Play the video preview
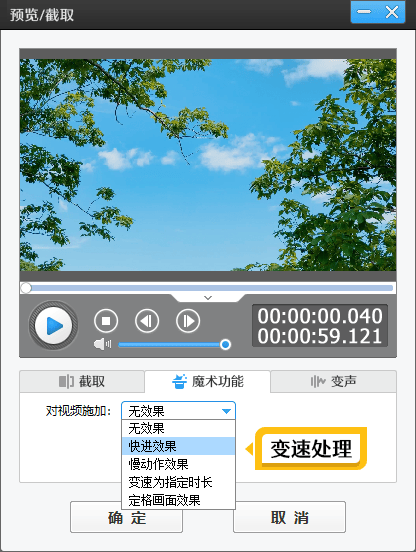The height and width of the screenshot is (552, 416). point(53,325)
